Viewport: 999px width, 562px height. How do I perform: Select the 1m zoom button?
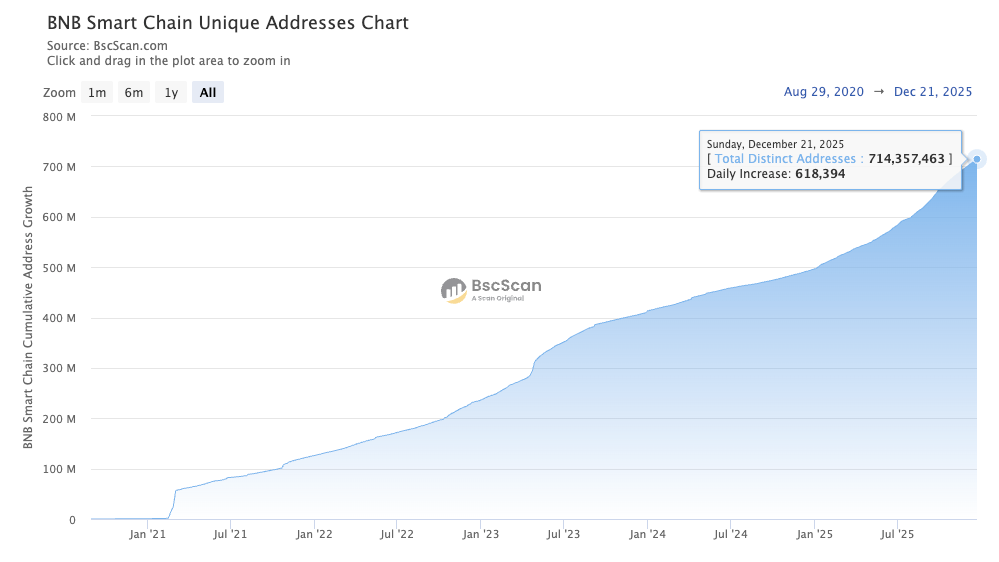(x=97, y=92)
